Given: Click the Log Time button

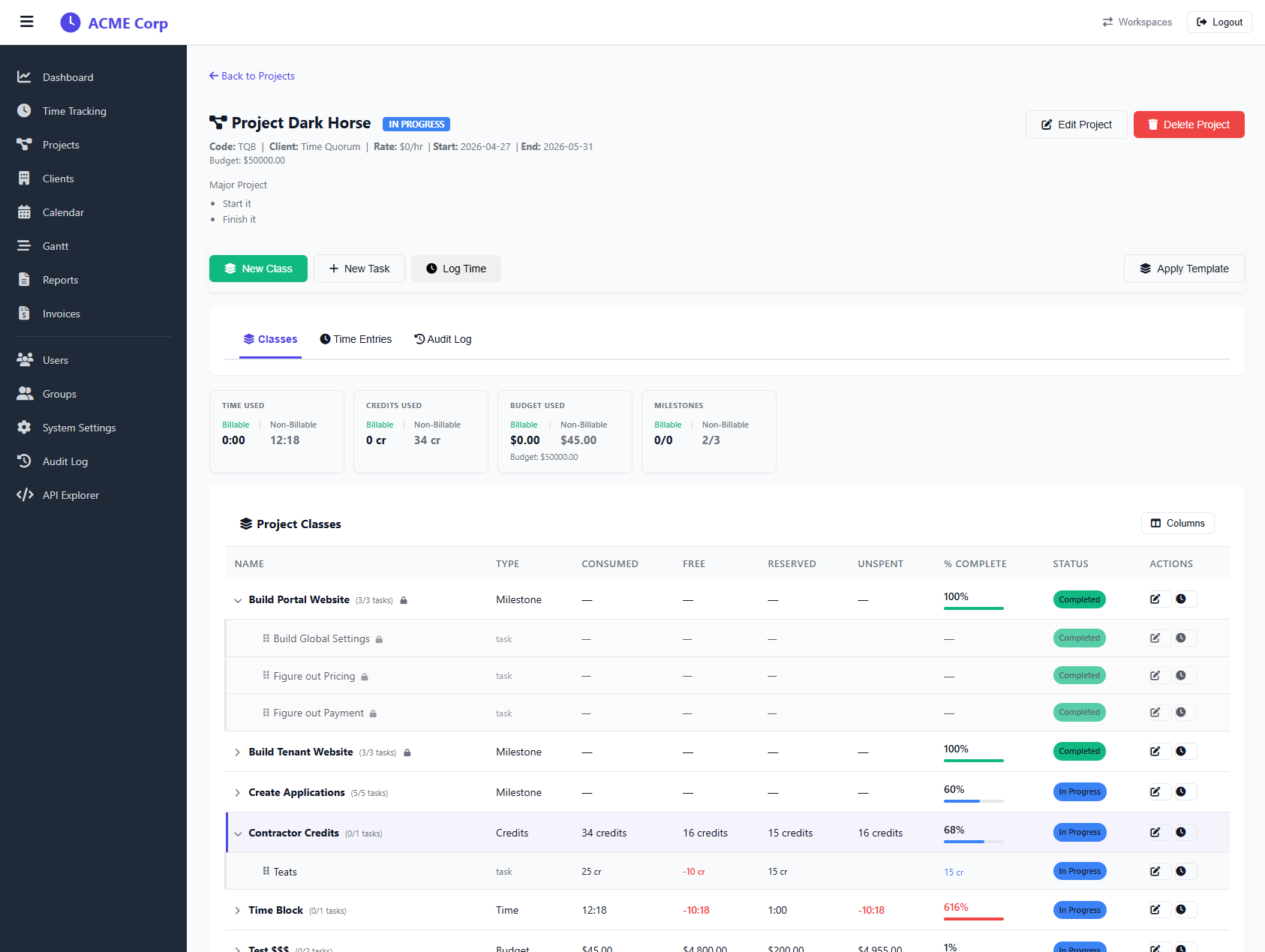Looking at the screenshot, I should point(456,269).
